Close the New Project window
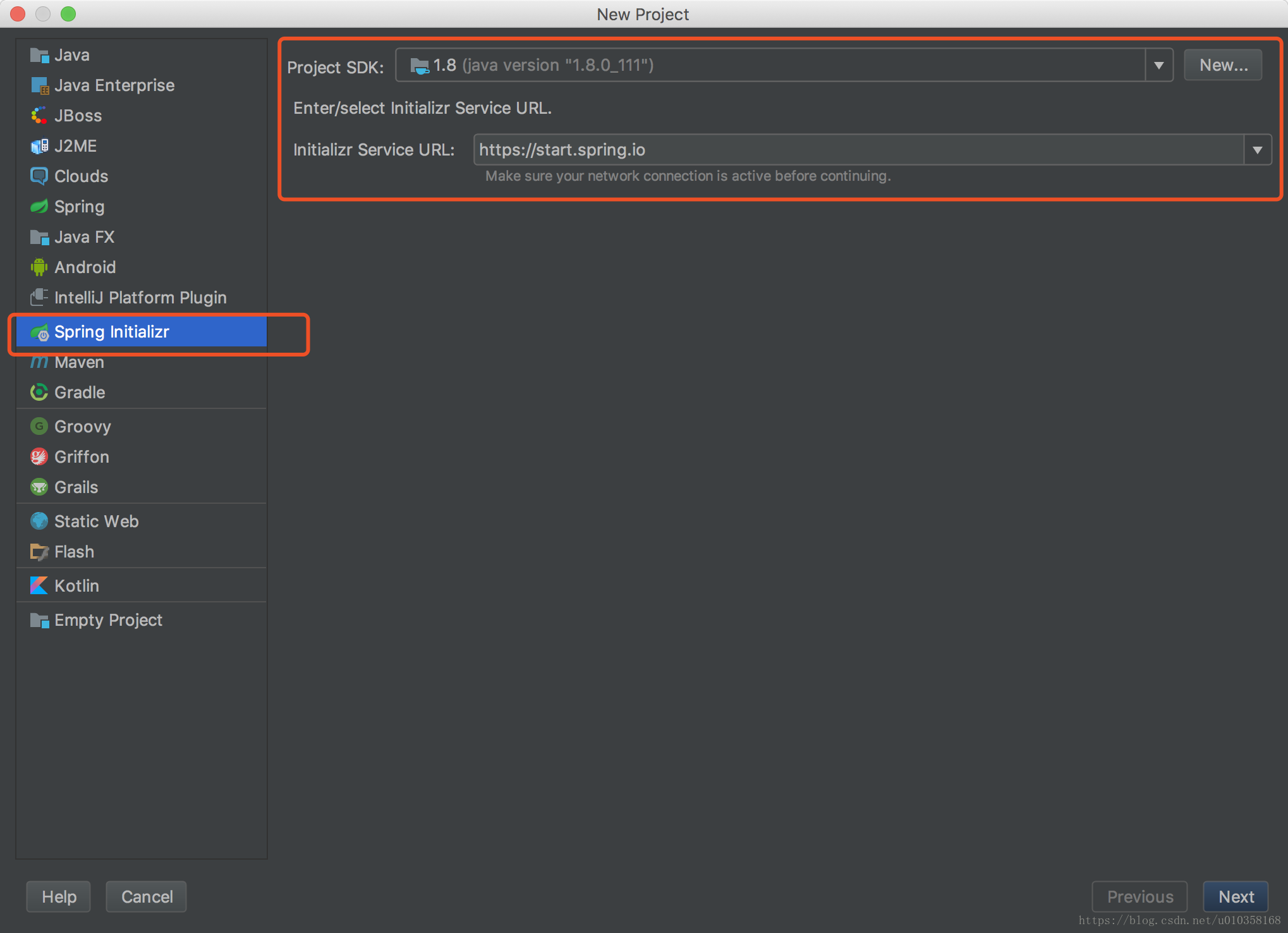The image size is (1288, 933). tap(18, 14)
